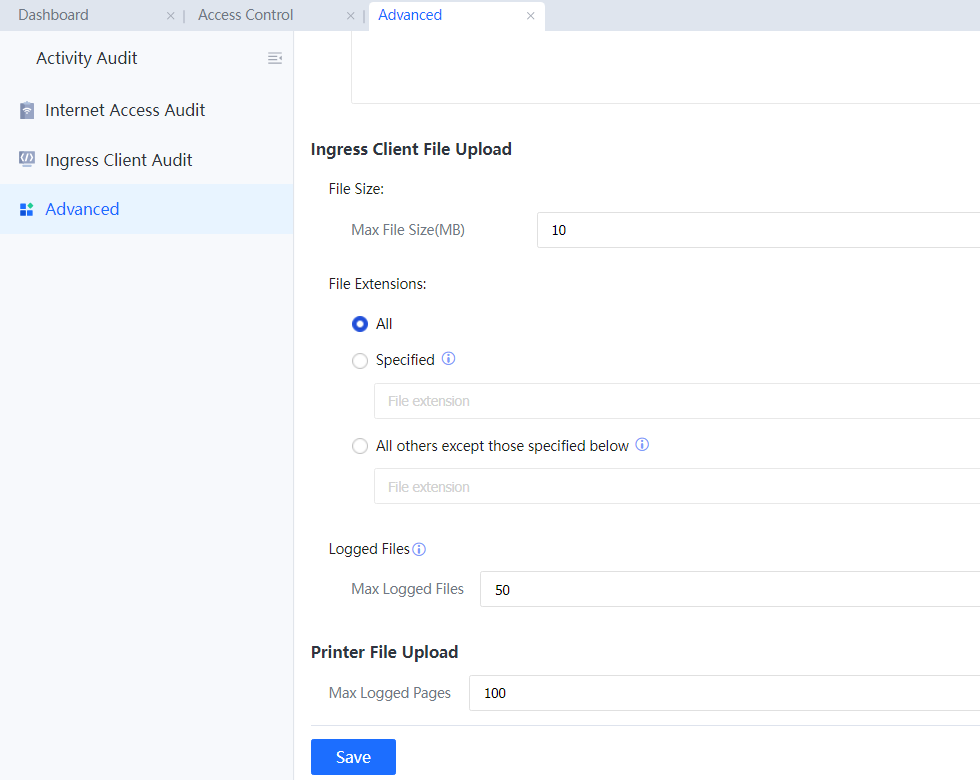Click the Ingress Client Audit sidebar icon
980x780 pixels.
(x=27, y=160)
